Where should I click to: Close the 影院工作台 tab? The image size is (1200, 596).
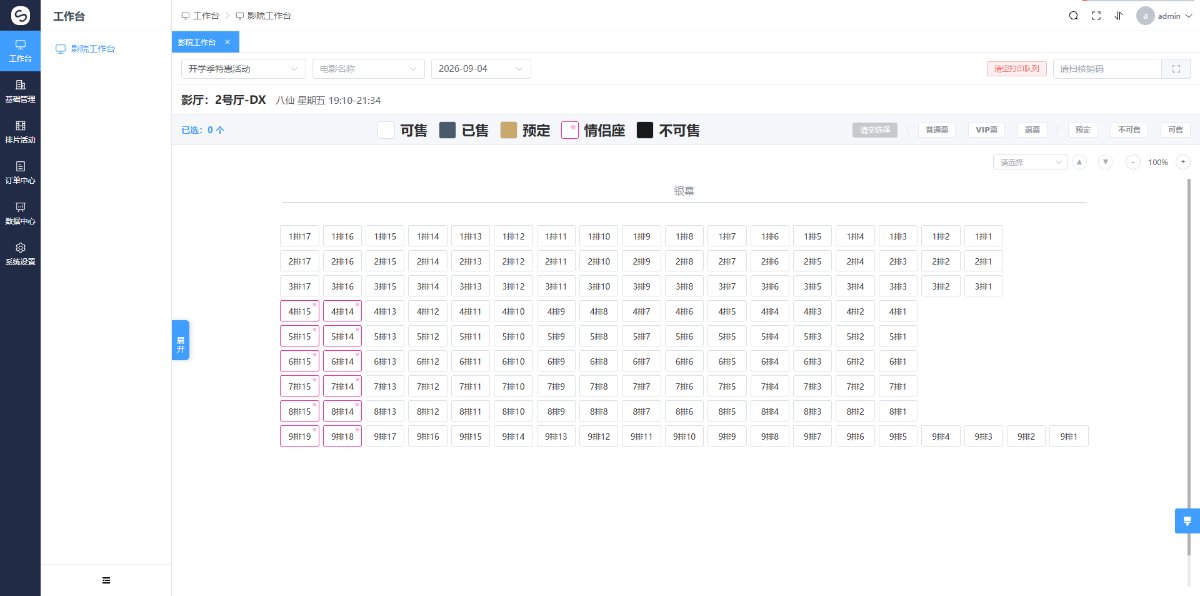click(227, 42)
